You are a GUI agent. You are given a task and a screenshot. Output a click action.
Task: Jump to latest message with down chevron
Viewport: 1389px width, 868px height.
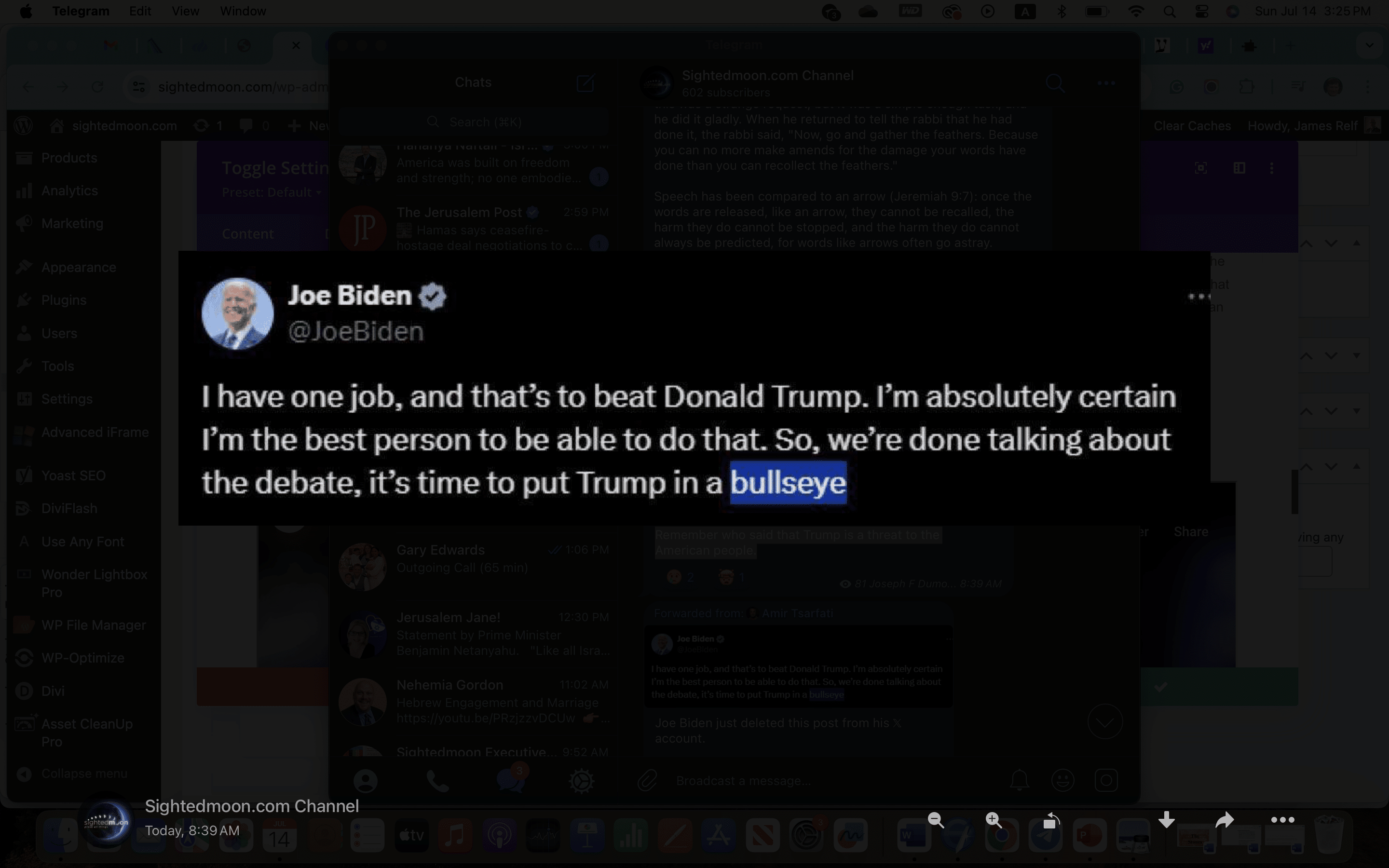coord(1105,721)
